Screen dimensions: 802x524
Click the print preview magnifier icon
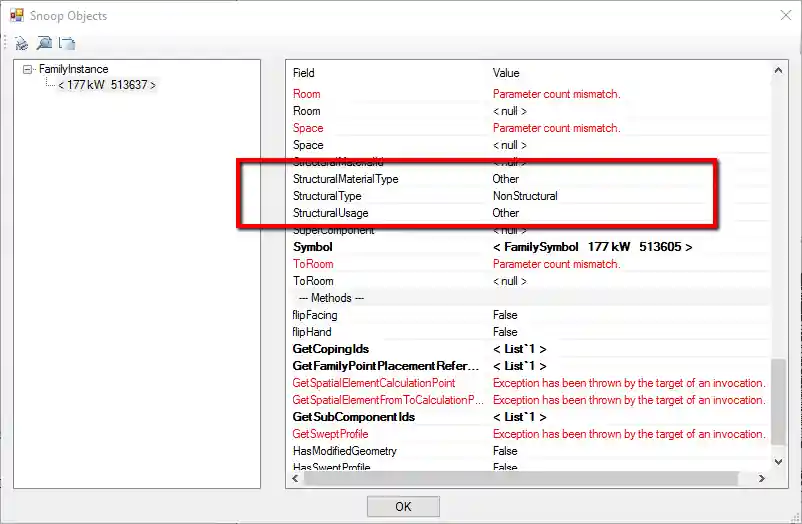[44, 43]
